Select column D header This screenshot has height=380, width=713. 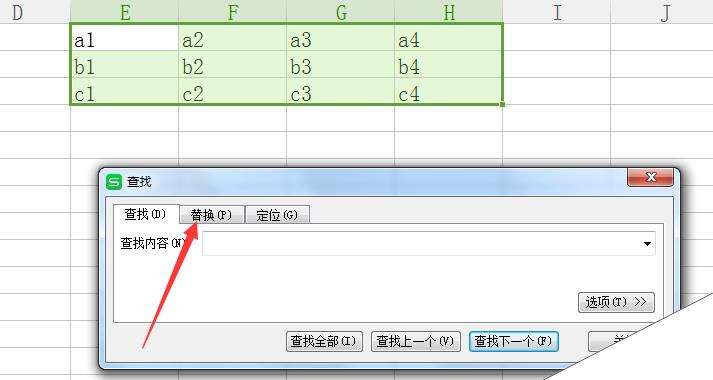point(35,11)
